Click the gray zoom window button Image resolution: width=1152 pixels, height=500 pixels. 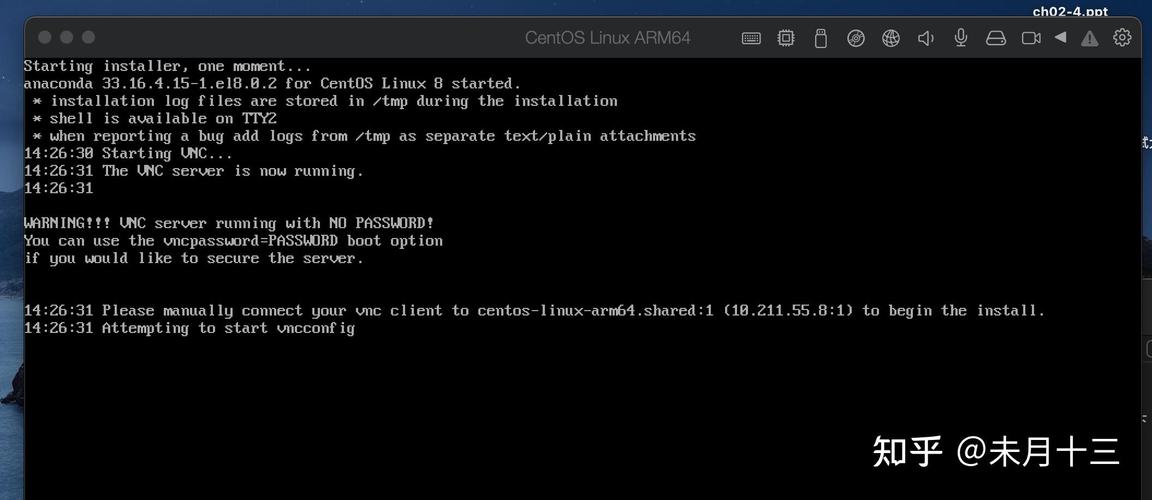click(89, 37)
